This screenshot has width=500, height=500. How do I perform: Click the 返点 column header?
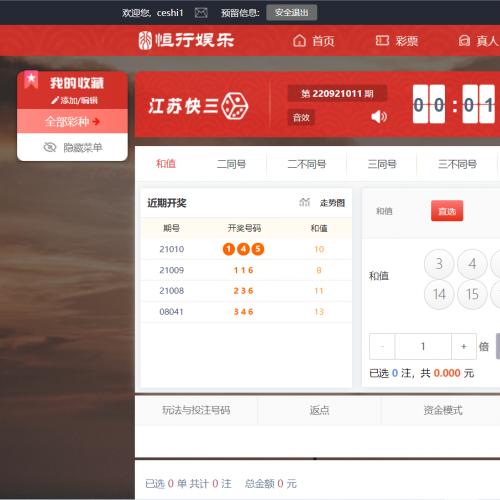point(319,410)
